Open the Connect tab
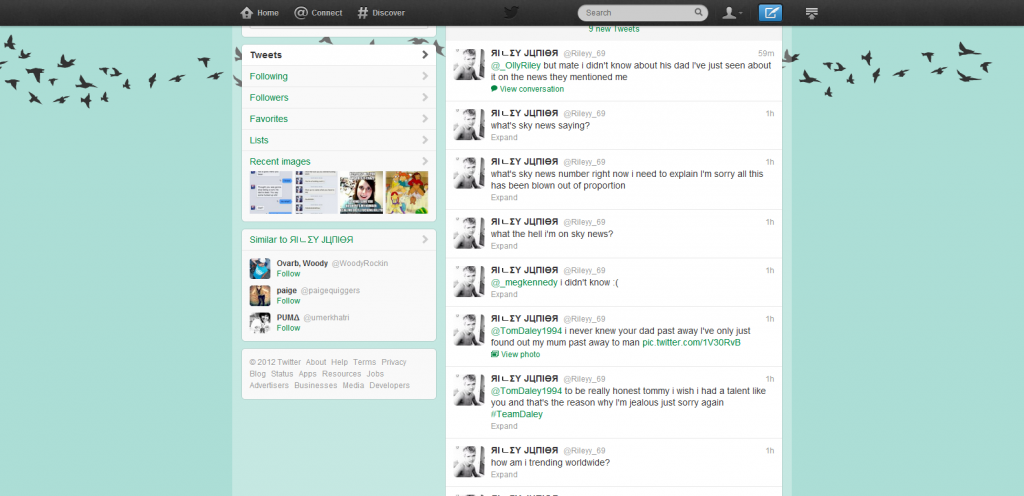The height and width of the screenshot is (496, 1024). click(x=318, y=12)
